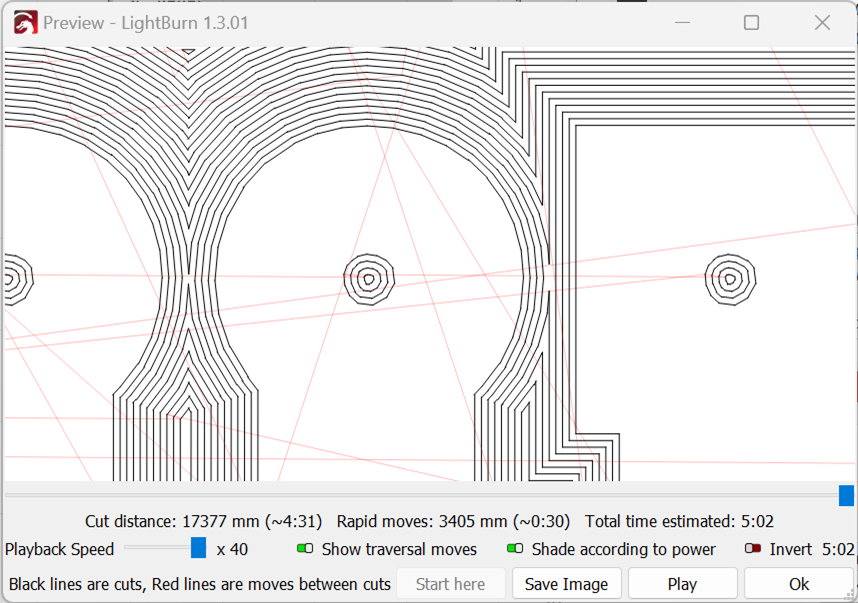Click Ok to close the preview

click(799, 584)
